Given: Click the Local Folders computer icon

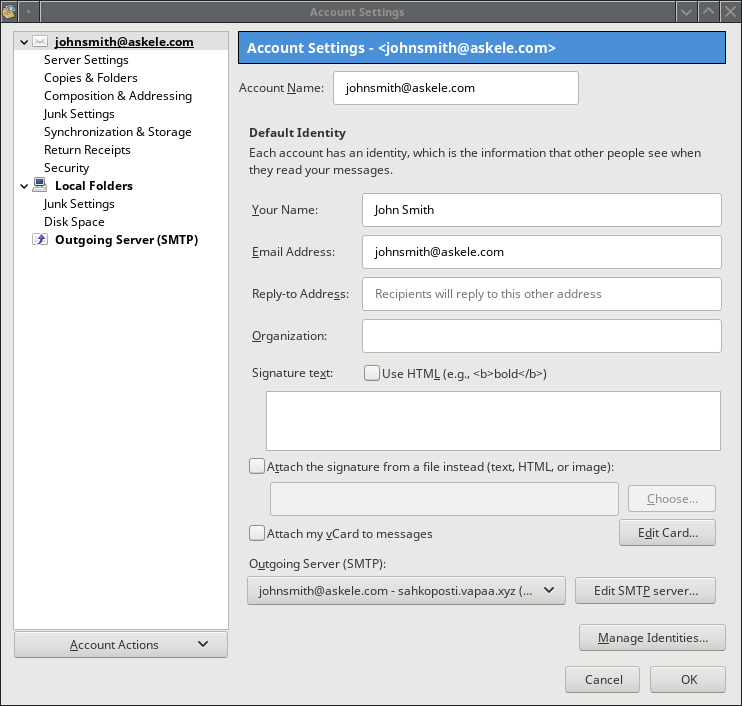Looking at the screenshot, I should pyautogui.click(x=40, y=186).
